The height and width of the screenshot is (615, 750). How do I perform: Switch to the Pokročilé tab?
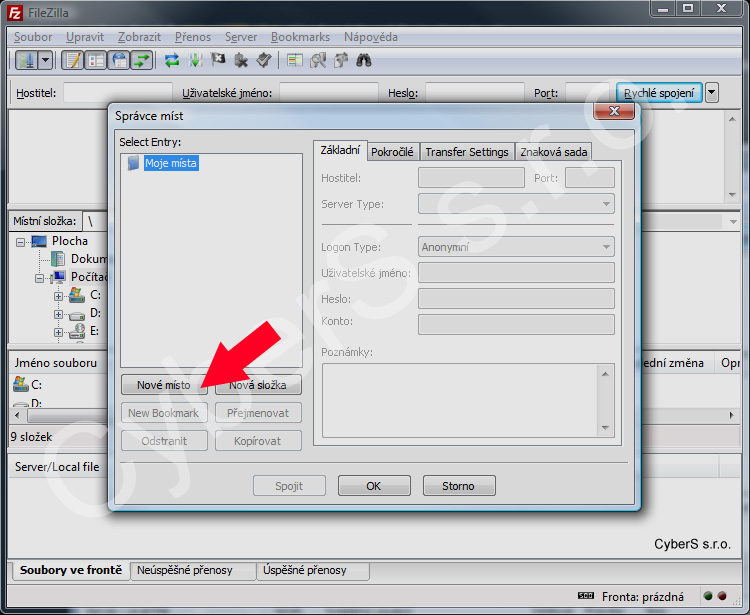[x=392, y=152]
